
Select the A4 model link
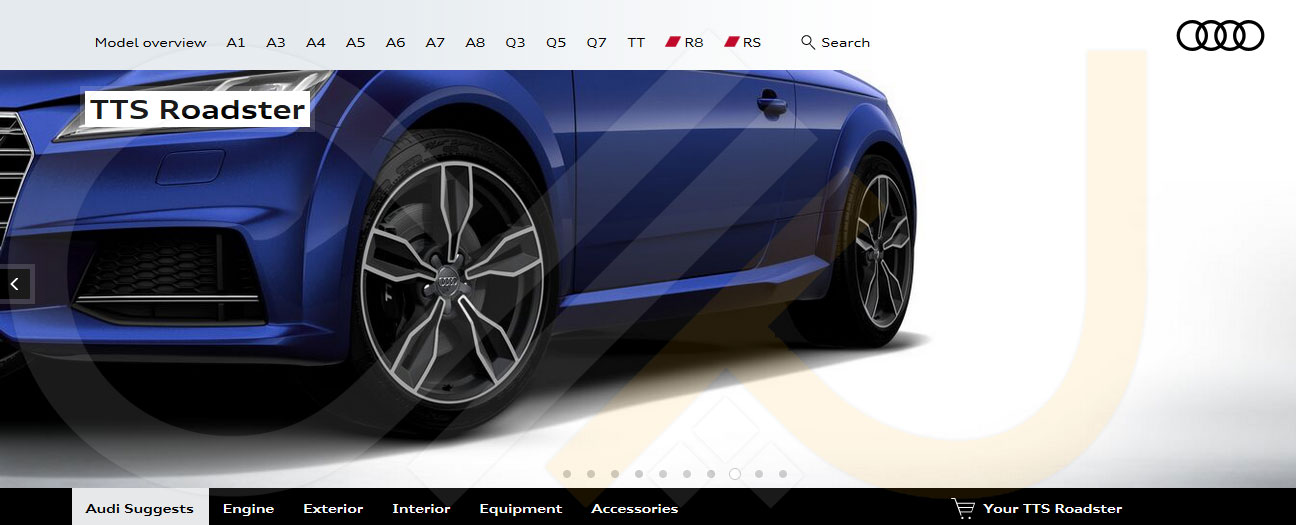(x=316, y=43)
